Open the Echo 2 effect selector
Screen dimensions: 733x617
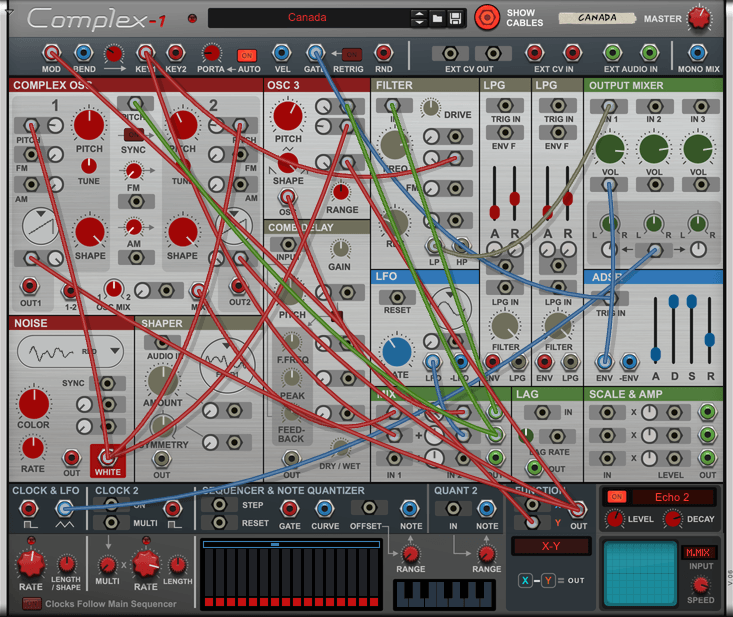pos(672,497)
